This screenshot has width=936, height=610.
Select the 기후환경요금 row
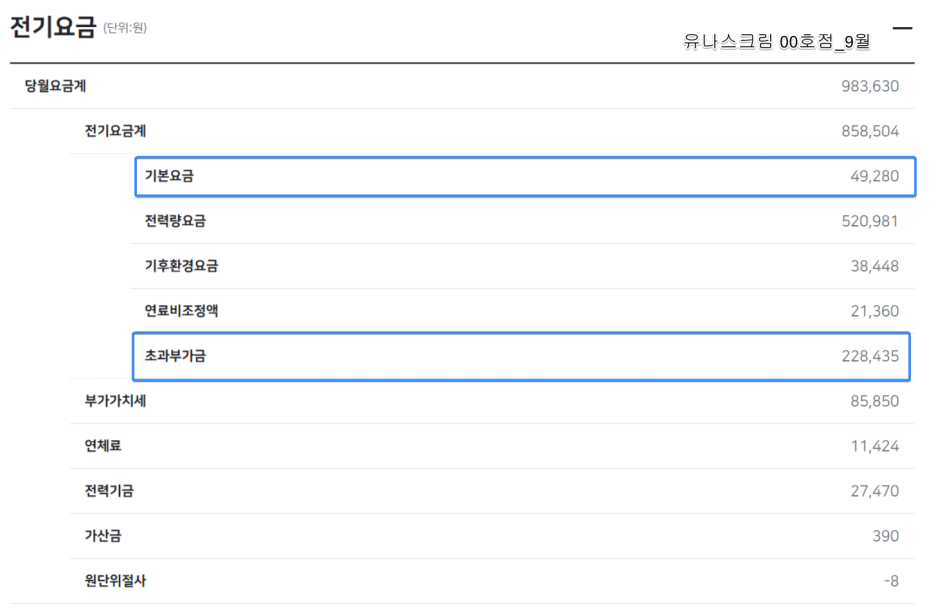pyautogui.click(x=181, y=266)
